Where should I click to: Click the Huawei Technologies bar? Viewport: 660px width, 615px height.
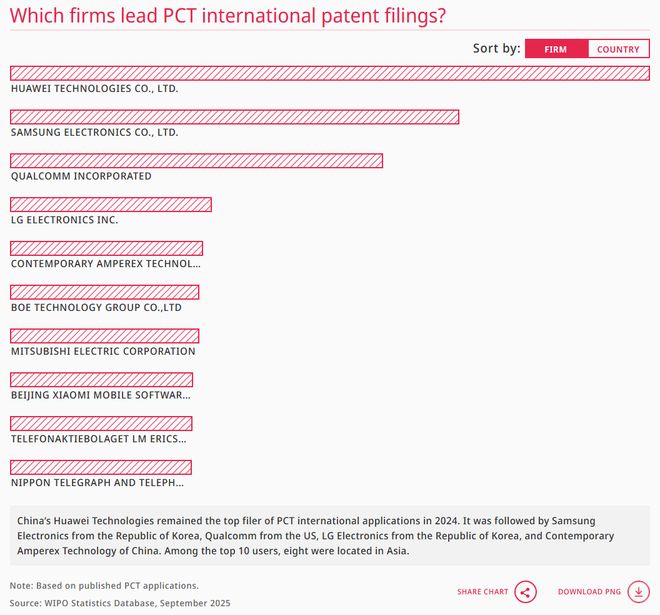[329, 73]
